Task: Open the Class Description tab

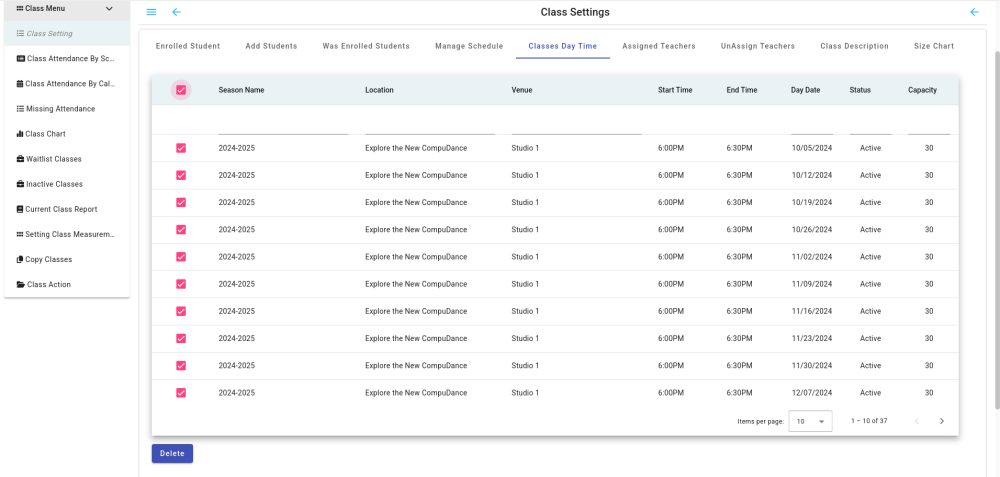Action: point(855,46)
